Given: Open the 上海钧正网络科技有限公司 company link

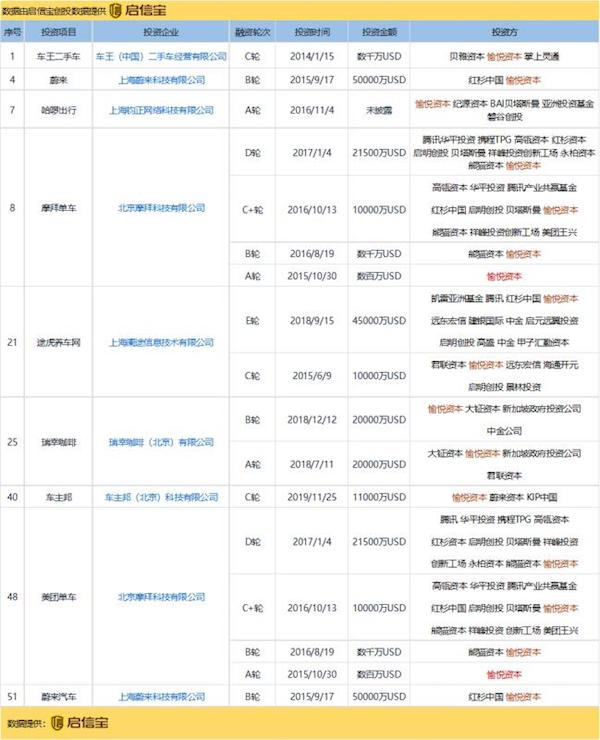Looking at the screenshot, I should click(161, 110).
